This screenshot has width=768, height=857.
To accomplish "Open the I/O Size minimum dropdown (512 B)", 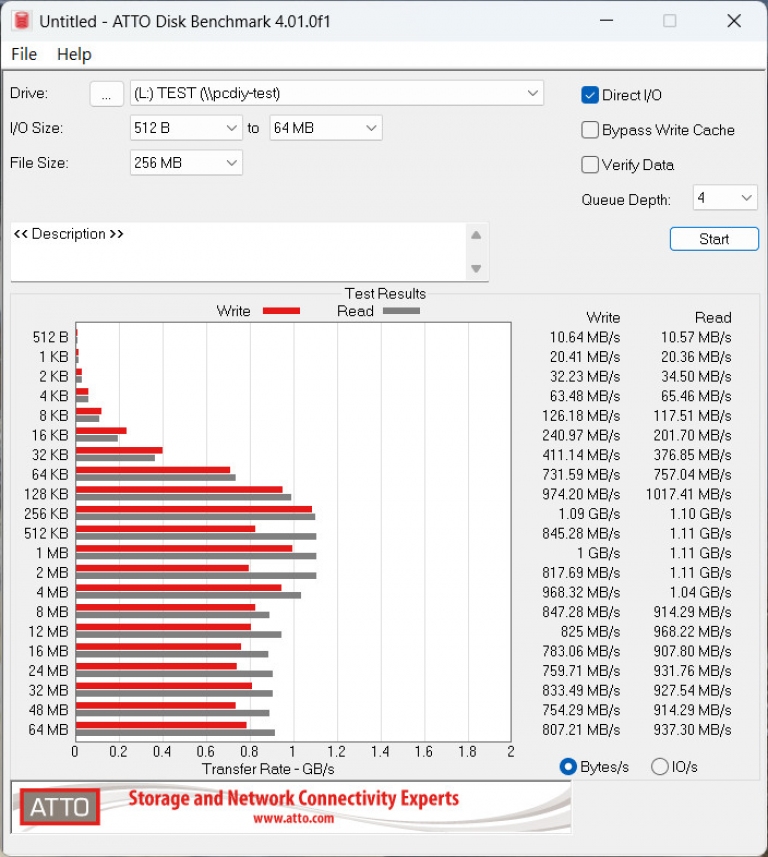I will point(186,128).
